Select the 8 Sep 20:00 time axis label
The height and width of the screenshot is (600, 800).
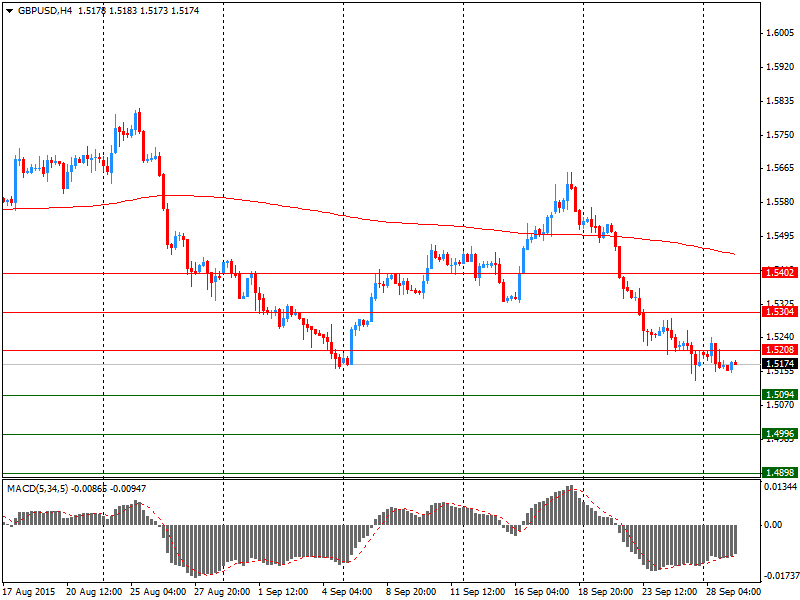click(x=411, y=592)
